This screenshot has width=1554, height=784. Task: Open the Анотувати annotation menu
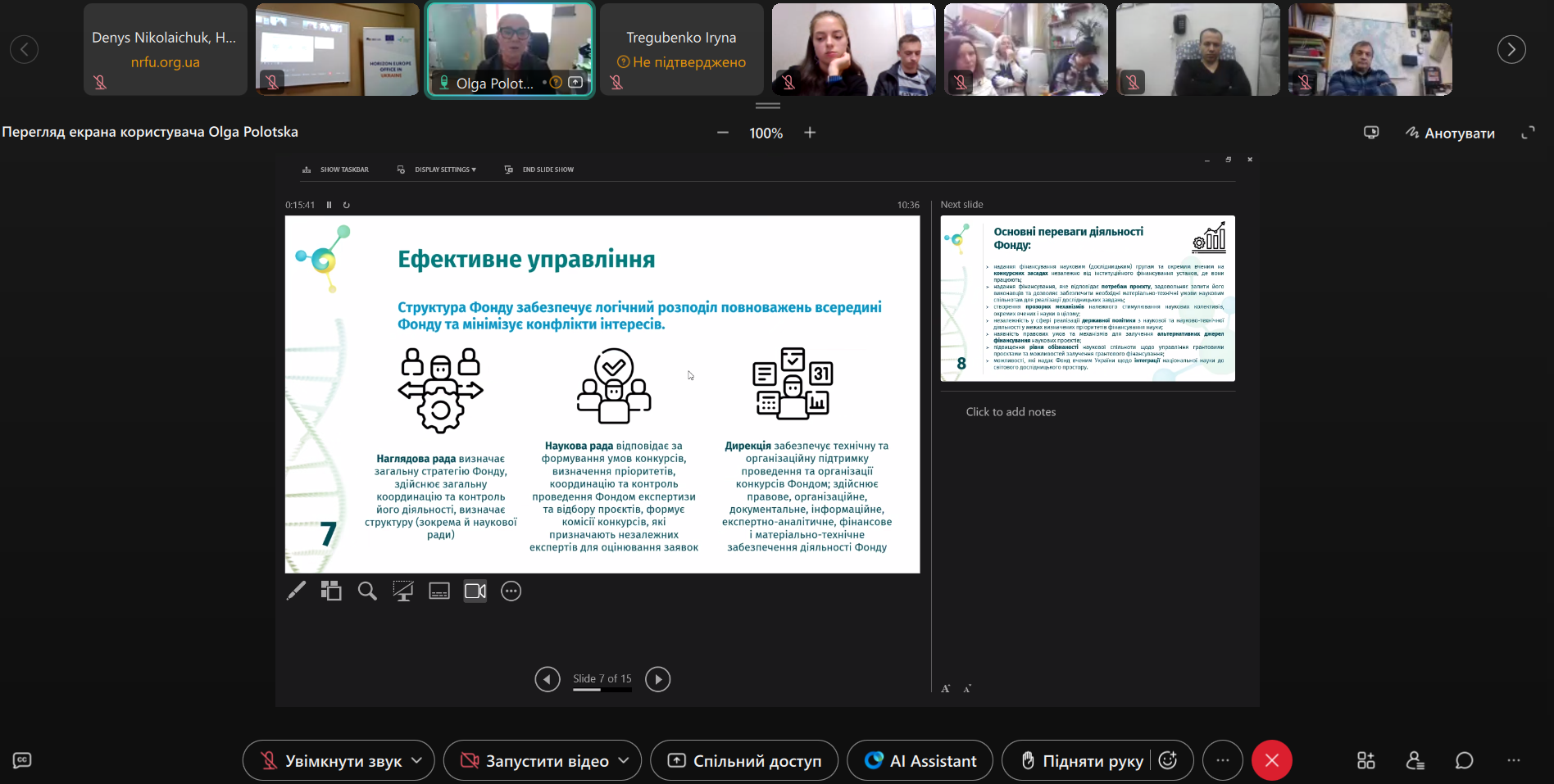(1450, 133)
